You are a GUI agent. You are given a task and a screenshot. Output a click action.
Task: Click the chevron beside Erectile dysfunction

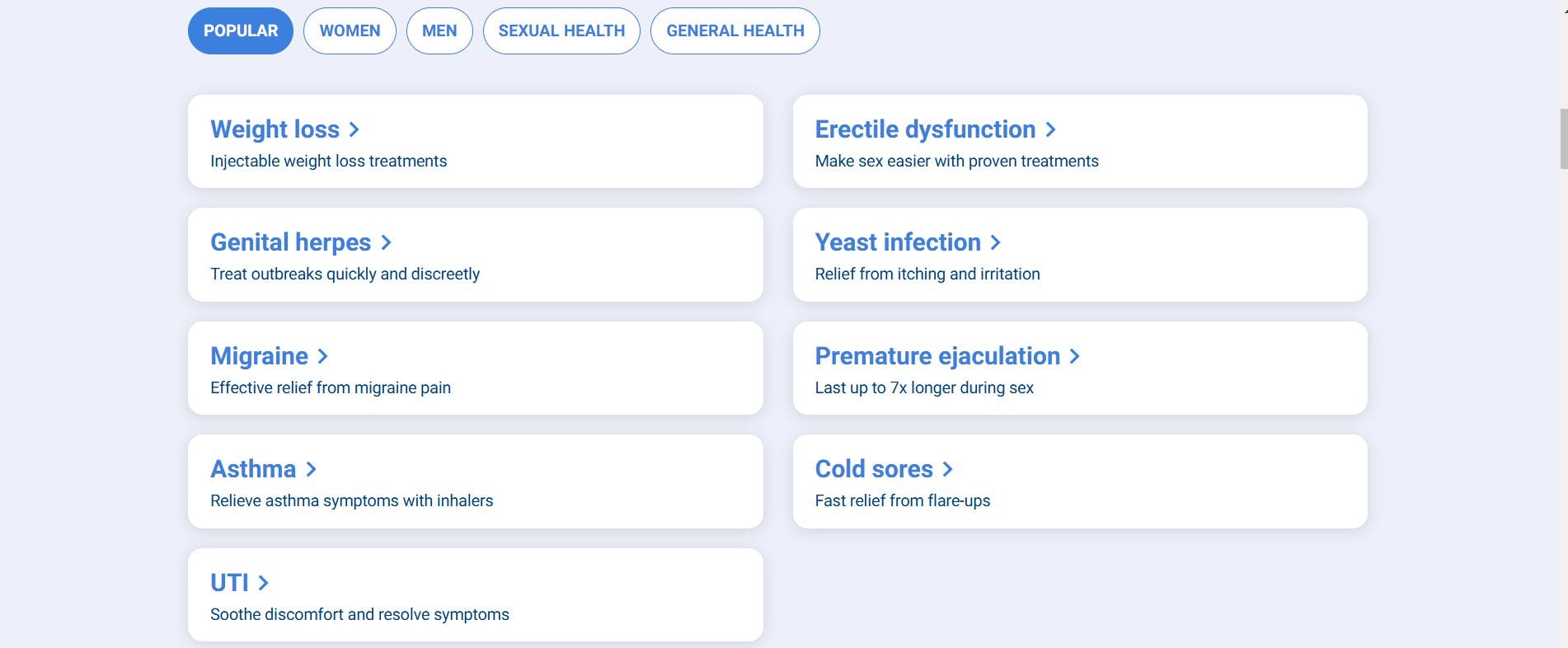point(1052,129)
